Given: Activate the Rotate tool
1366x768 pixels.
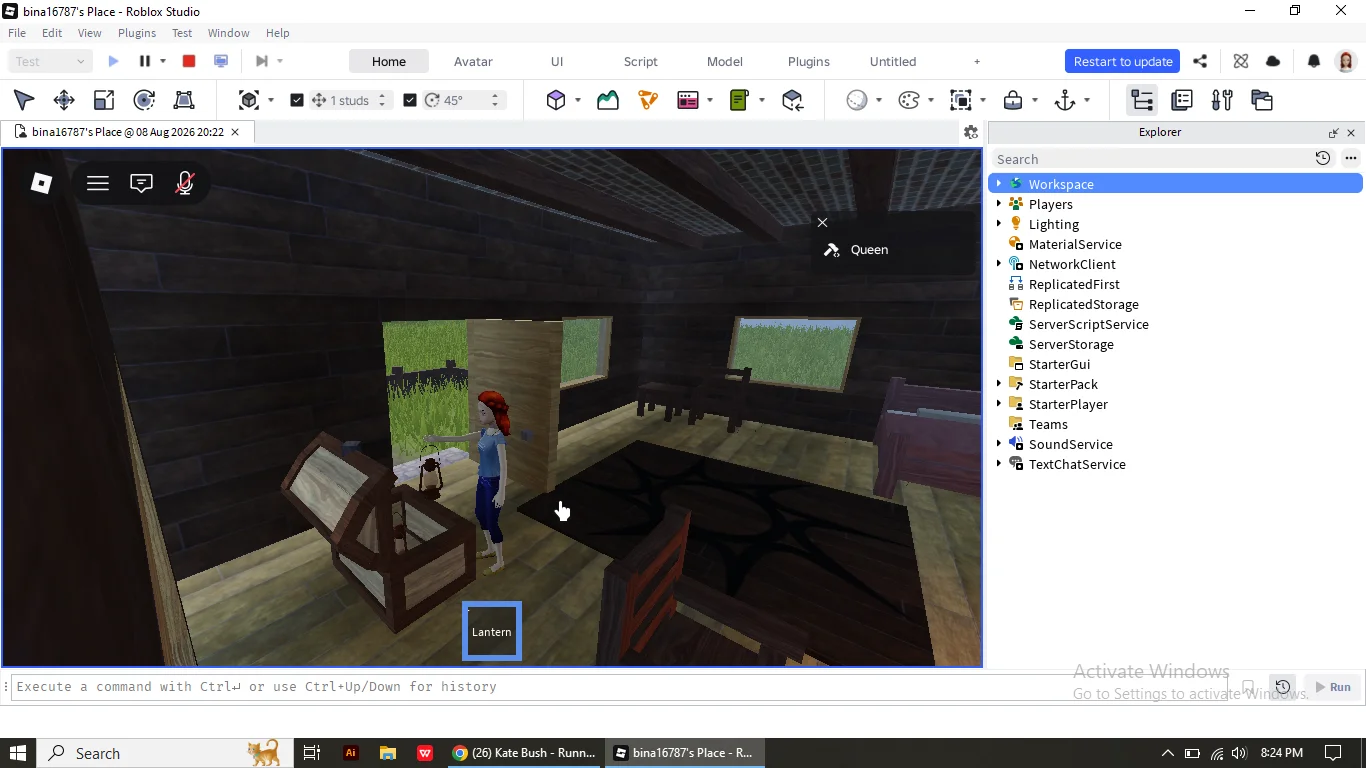Looking at the screenshot, I should tap(144, 100).
